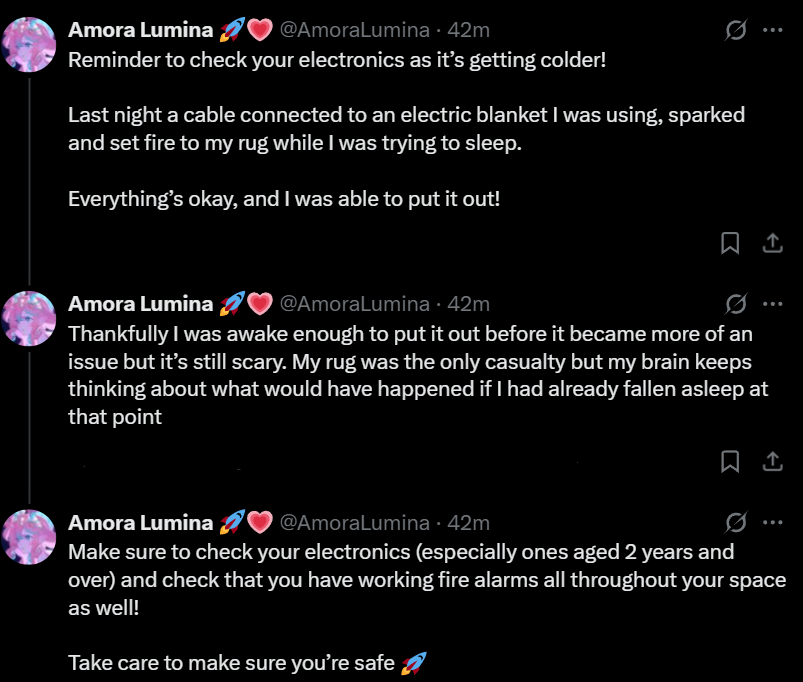Bookmark the 'Thankfully I was awake' post
Viewport: 803px width, 682px height.
pyautogui.click(x=730, y=461)
